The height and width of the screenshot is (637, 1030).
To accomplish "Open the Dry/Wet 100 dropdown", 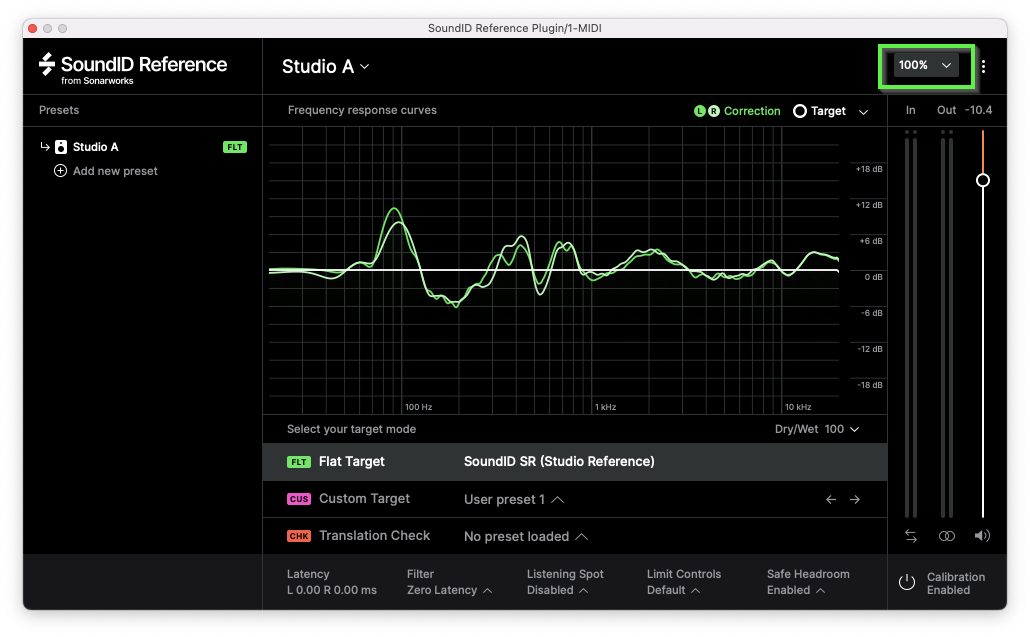I will [x=817, y=429].
